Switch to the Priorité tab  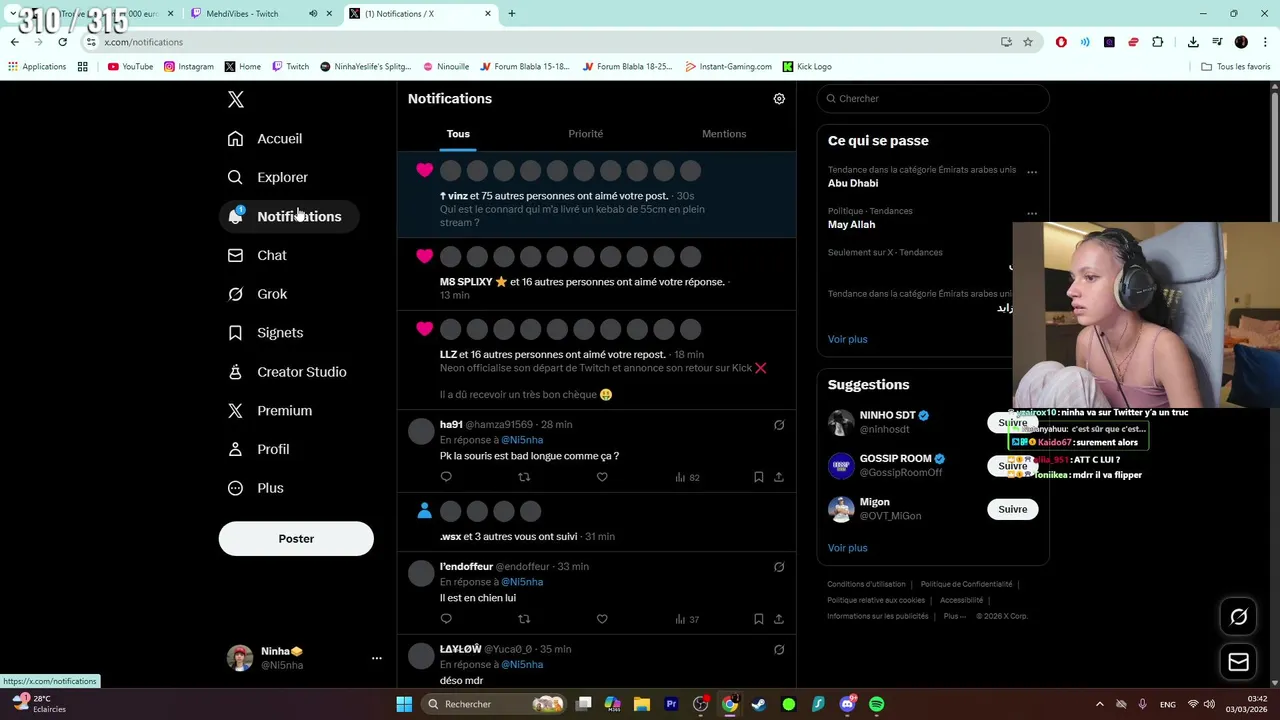pos(586,134)
